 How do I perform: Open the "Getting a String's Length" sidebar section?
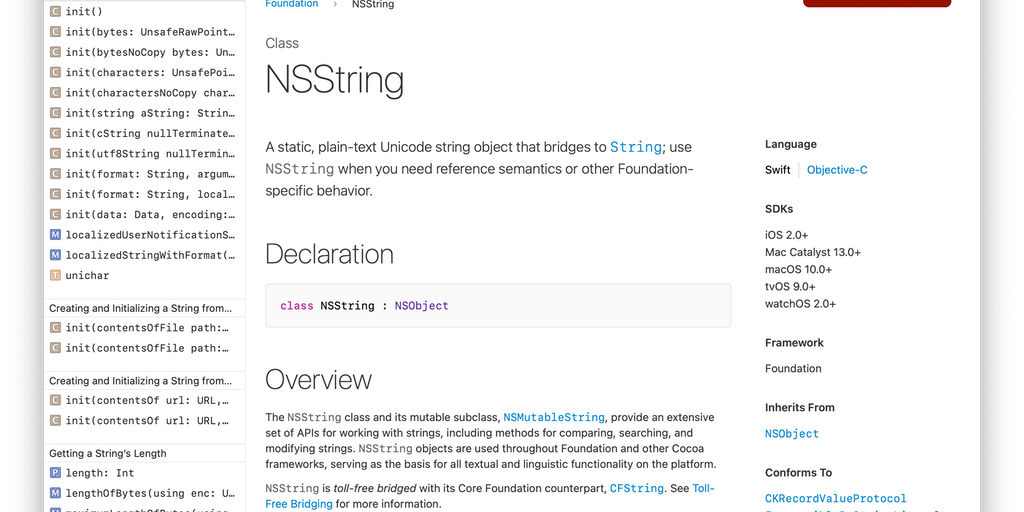[x=108, y=453]
